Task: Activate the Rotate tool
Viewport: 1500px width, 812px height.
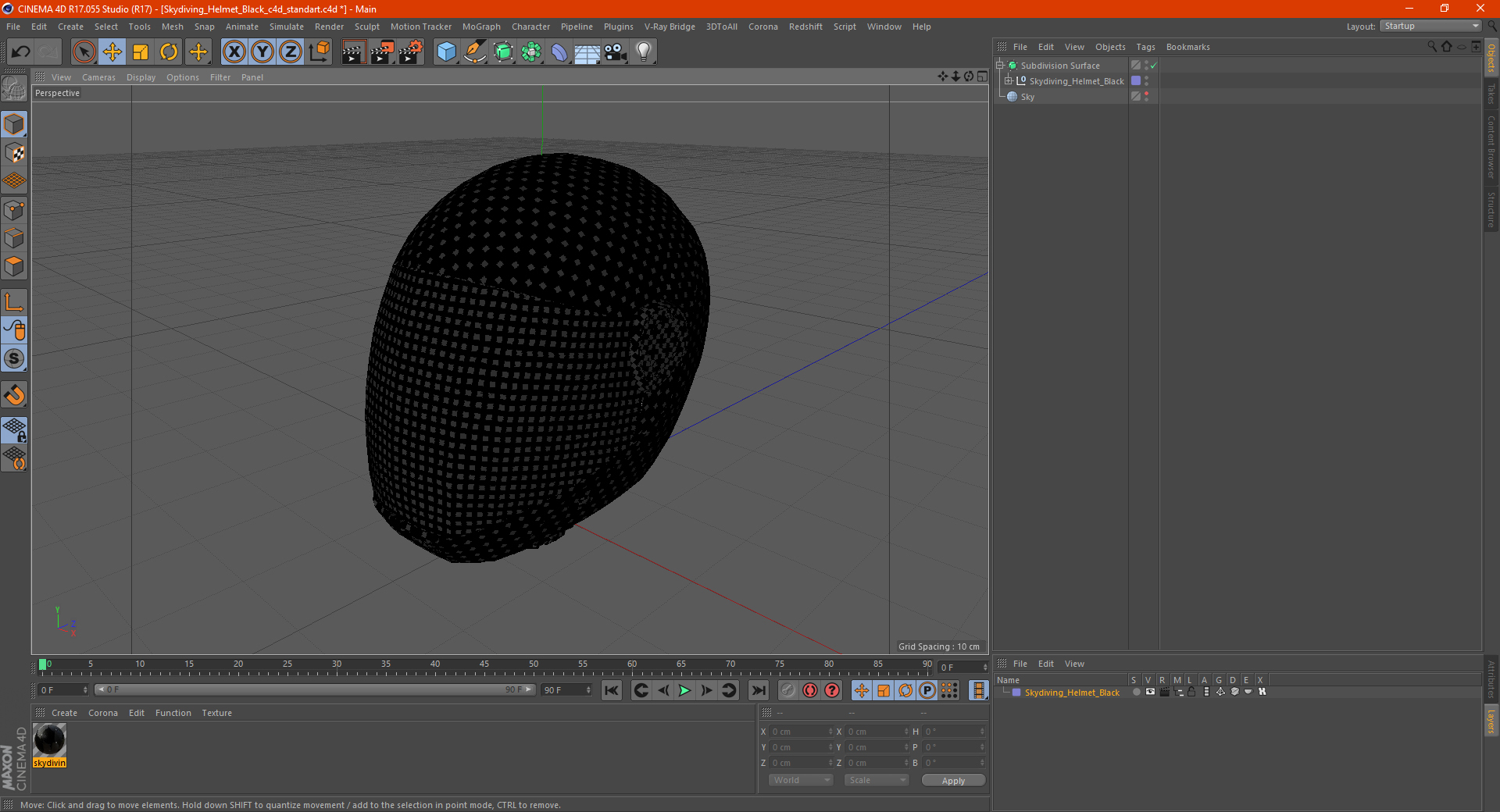Action: tap(169, 52)
